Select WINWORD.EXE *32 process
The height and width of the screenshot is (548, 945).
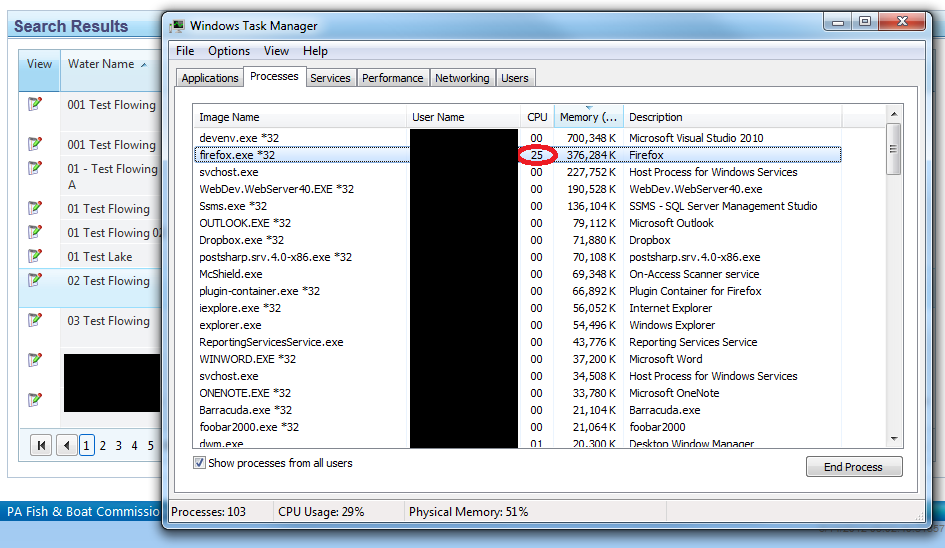[518, 359]
